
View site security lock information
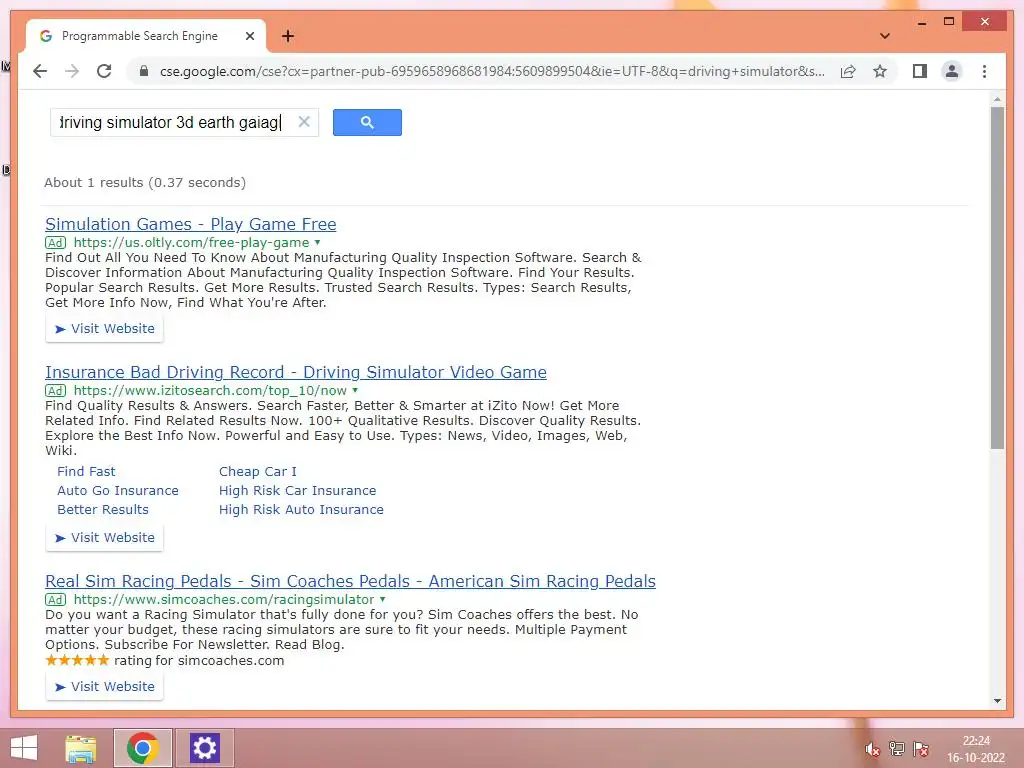tap(144, 71)
